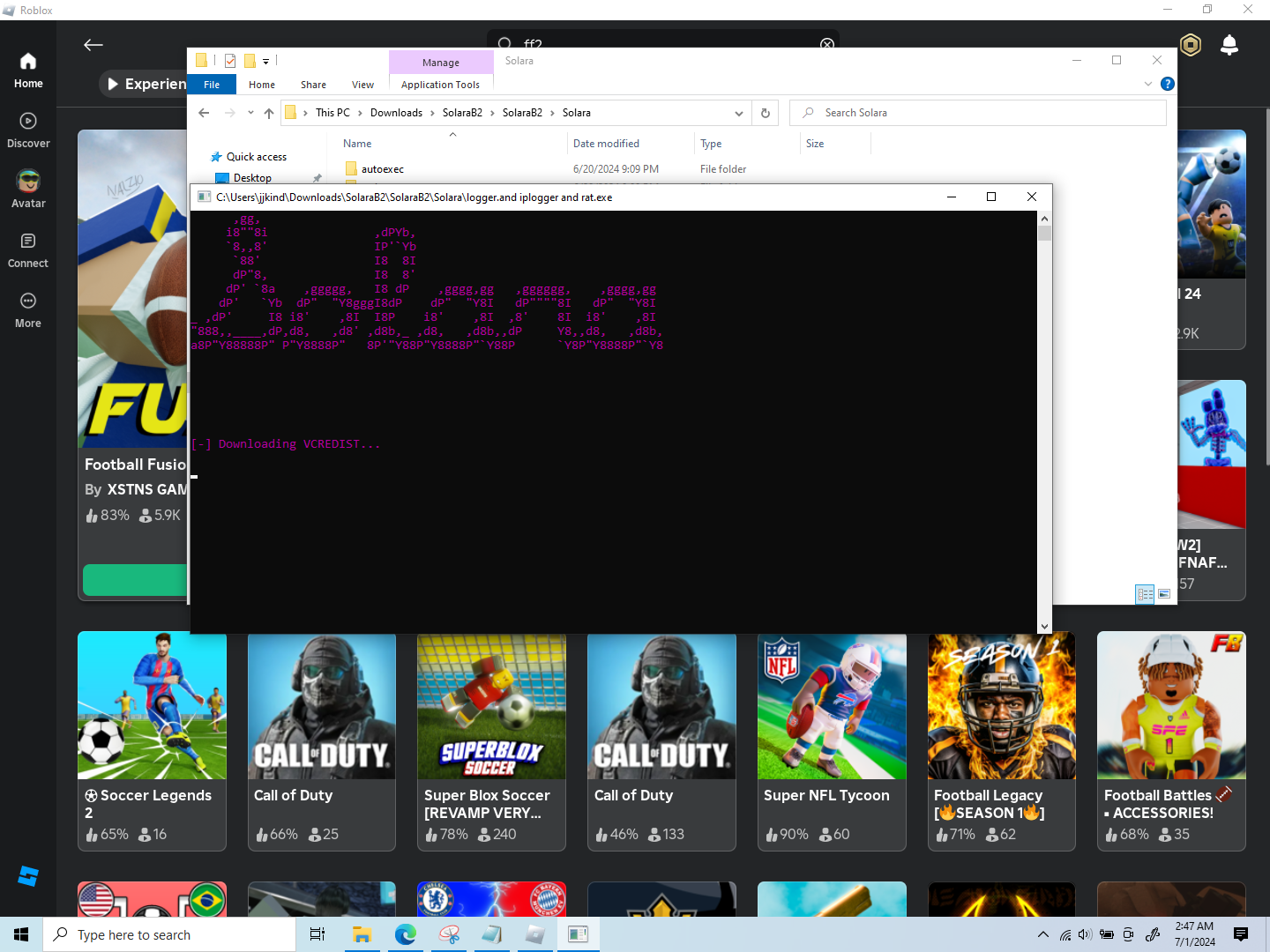Refresh the Solara folder view

pos(766,113)
